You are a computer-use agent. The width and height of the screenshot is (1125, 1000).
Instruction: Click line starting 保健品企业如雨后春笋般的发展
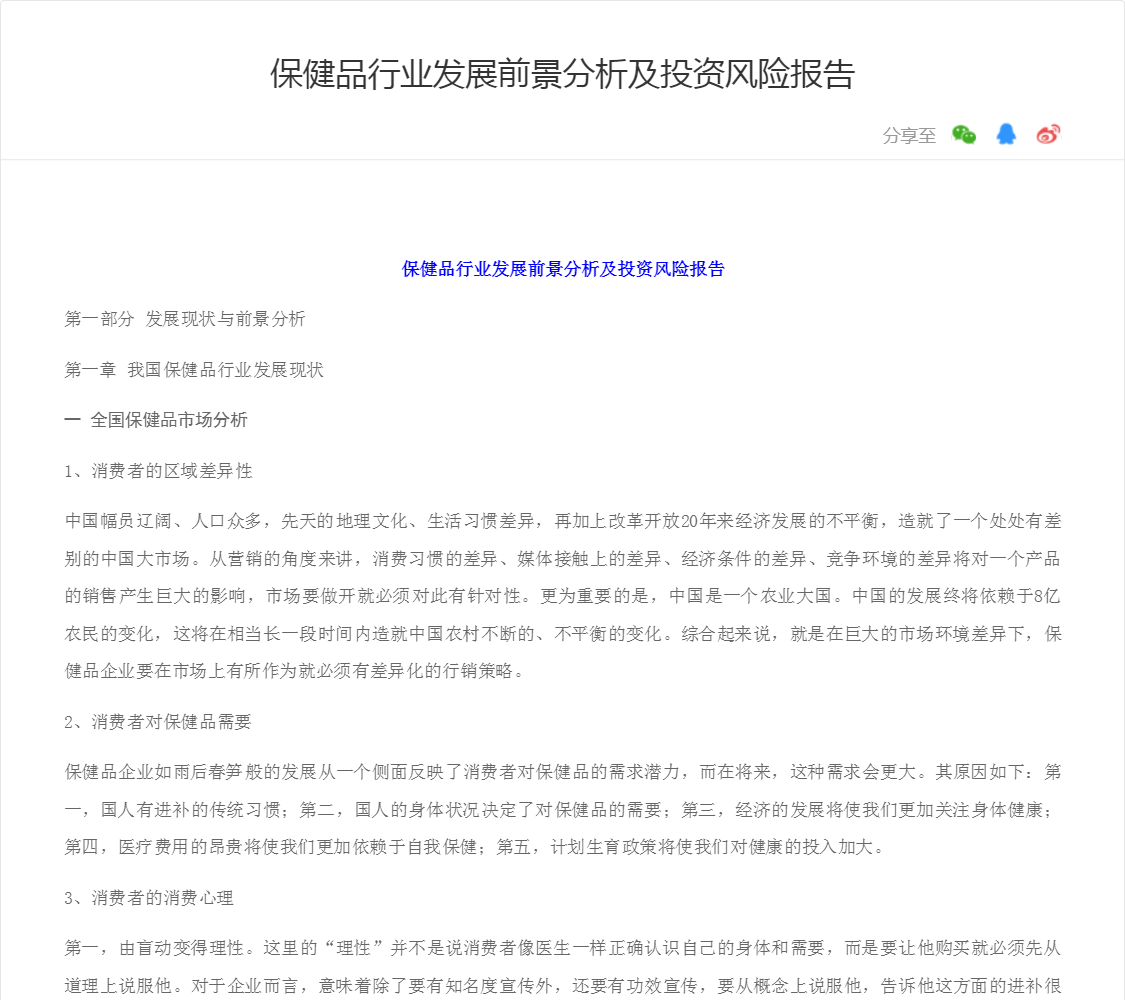(563, 773)
